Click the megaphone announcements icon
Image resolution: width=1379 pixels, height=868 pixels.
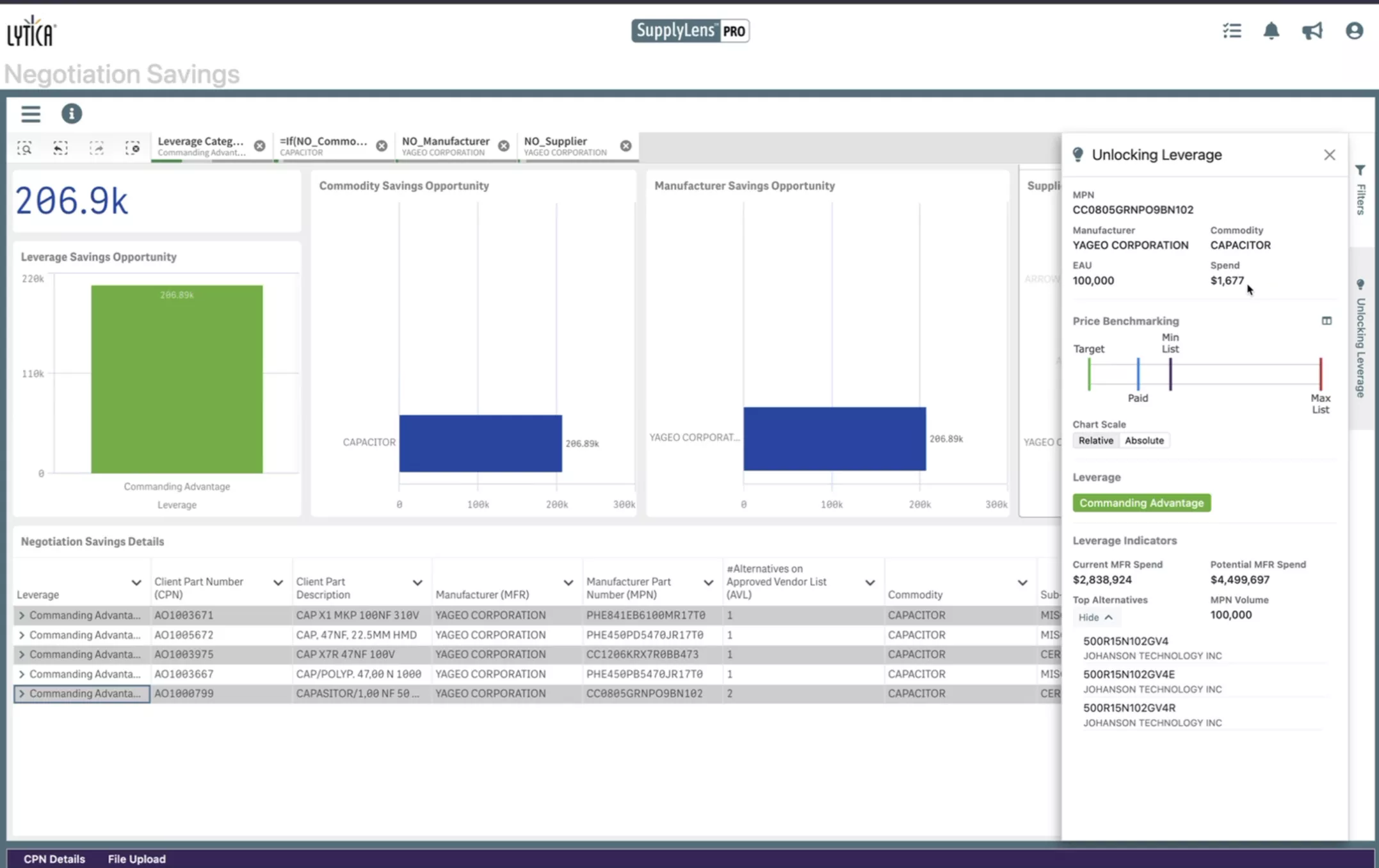pyautogui.click(x=1312, y=31)
